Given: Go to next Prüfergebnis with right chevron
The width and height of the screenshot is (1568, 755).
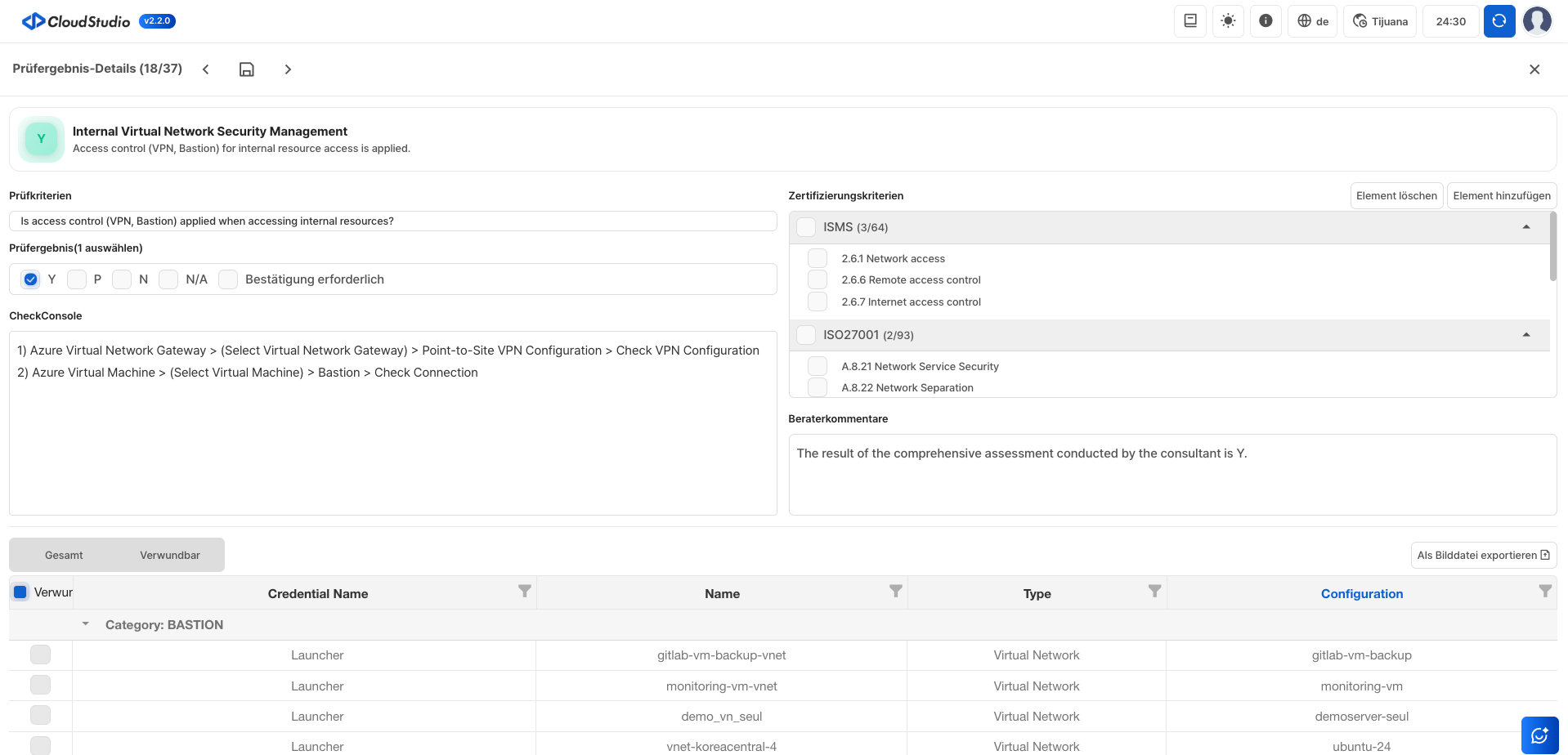Looking at the screenshot, I should click(x=288, y=69).
